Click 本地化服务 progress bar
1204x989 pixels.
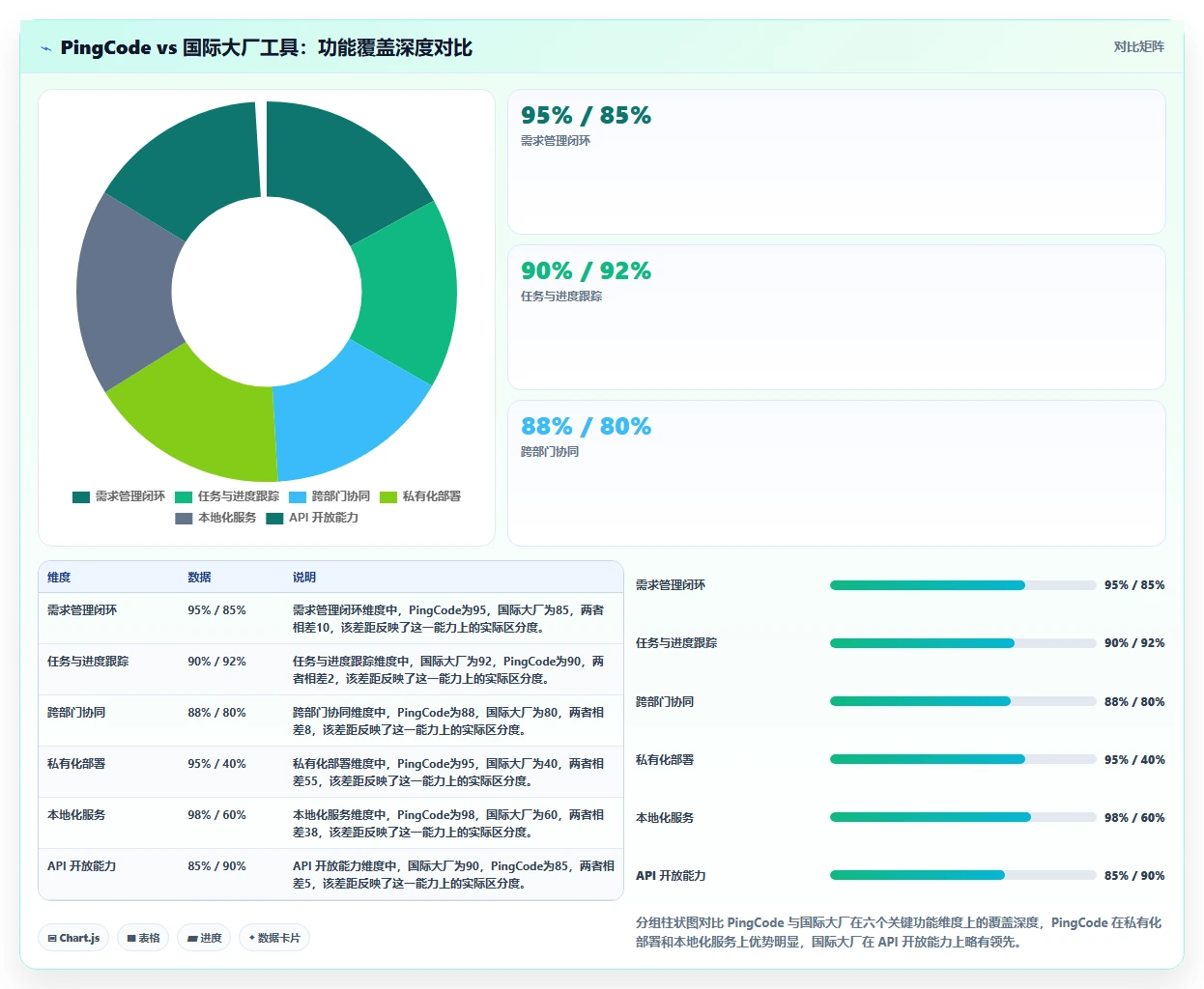pos(963,817)
